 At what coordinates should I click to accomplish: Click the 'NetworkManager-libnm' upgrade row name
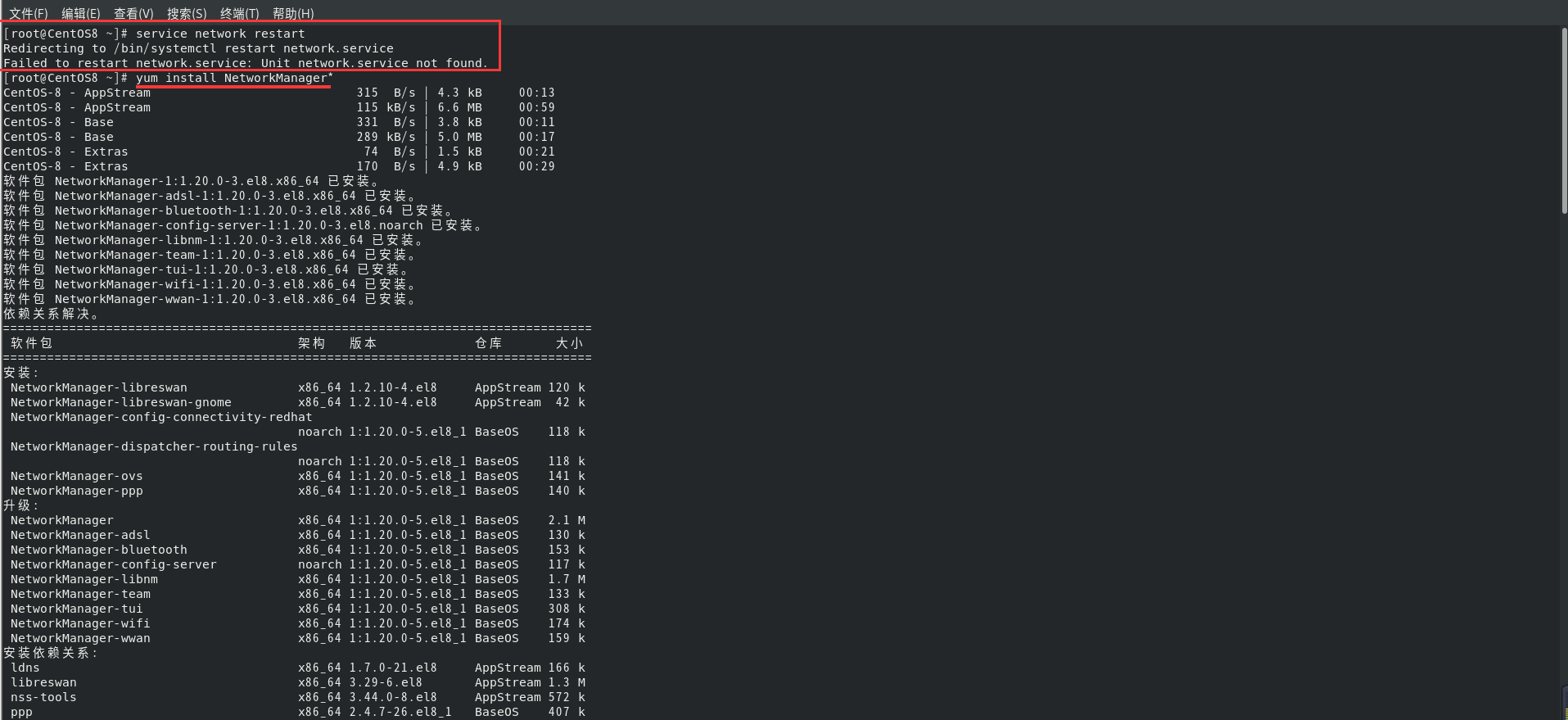[x=84, y=579]
